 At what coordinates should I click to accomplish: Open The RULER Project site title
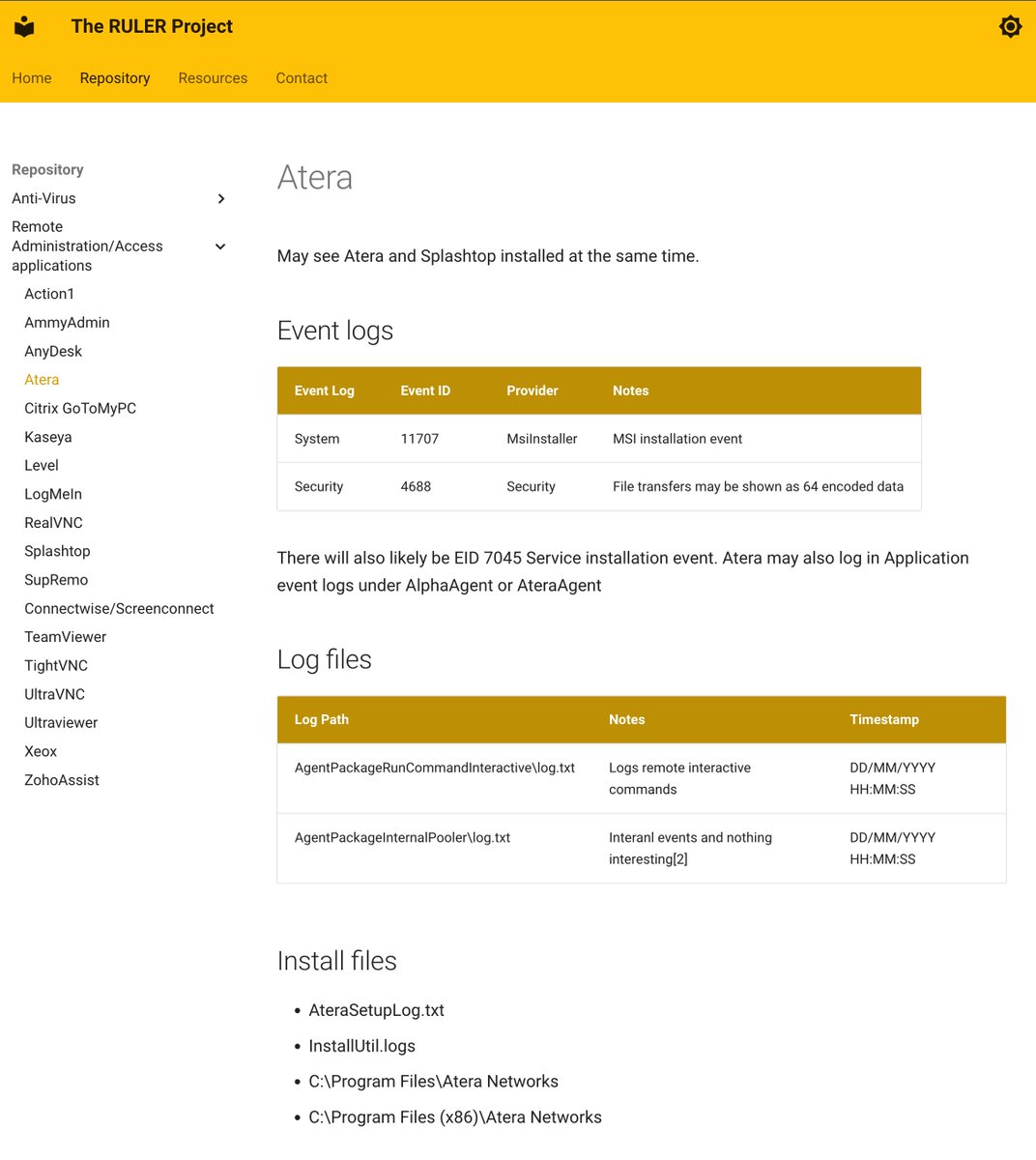coord(152,27)
